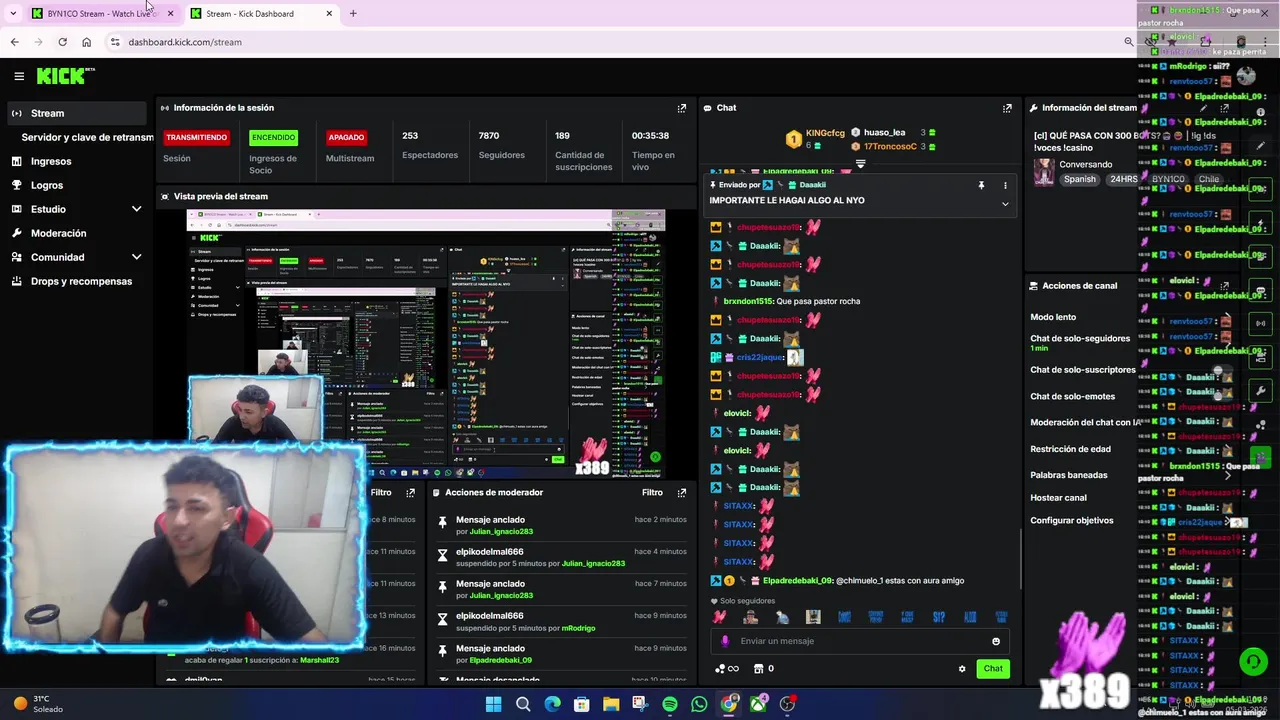Screen dimensions: 1280x720
Task: Click the ENCENDIDO socio income badge
Action: click(x=273, y=137)
